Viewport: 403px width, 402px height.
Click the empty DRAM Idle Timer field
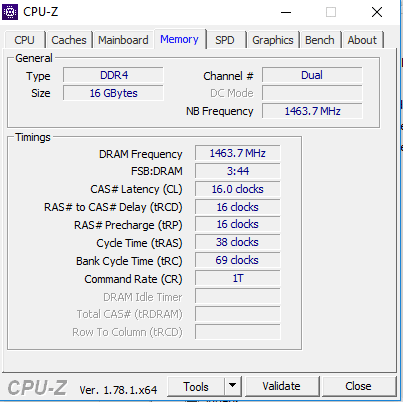pos(238,296)
